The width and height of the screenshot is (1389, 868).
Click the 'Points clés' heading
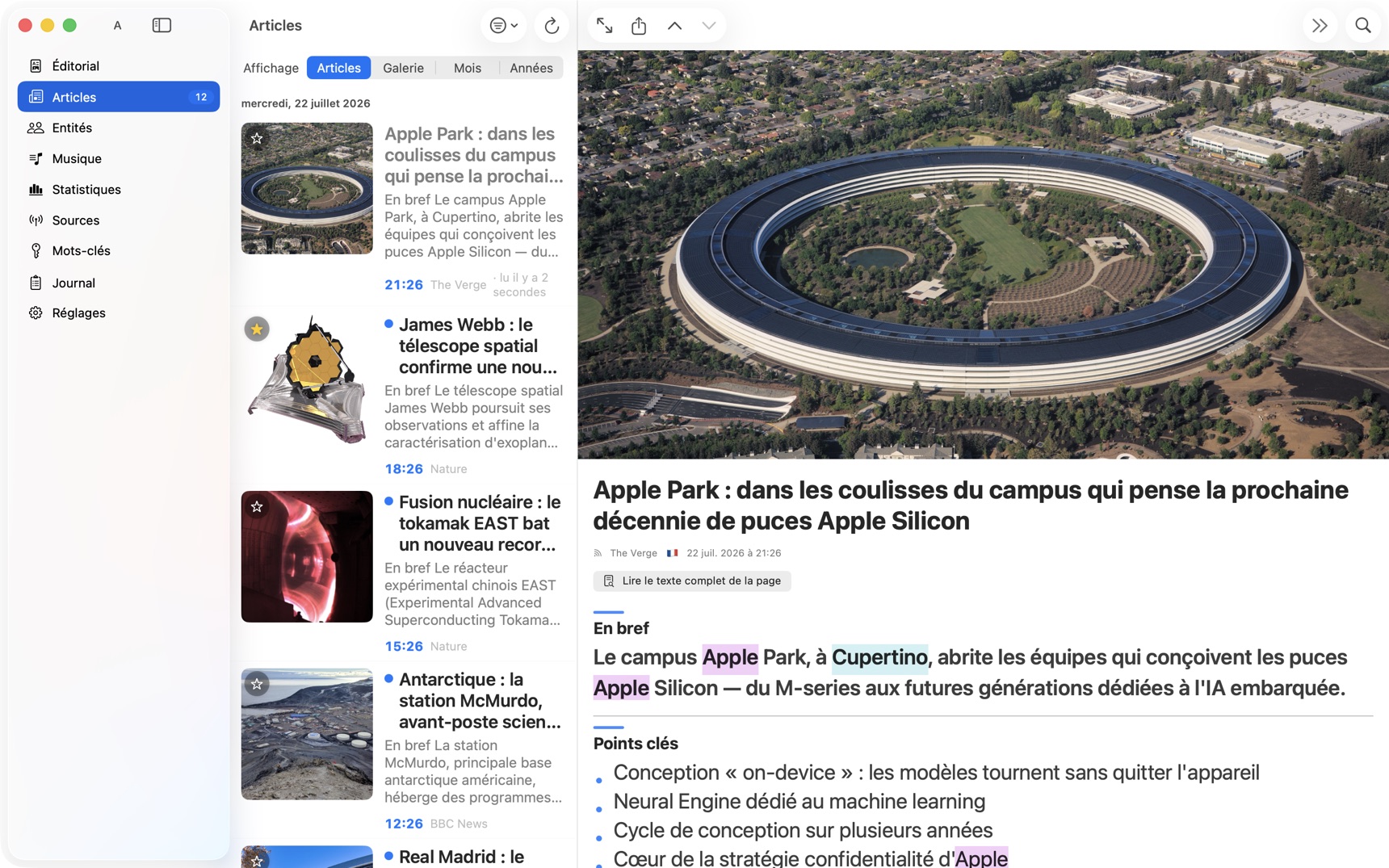coord(636,744)
